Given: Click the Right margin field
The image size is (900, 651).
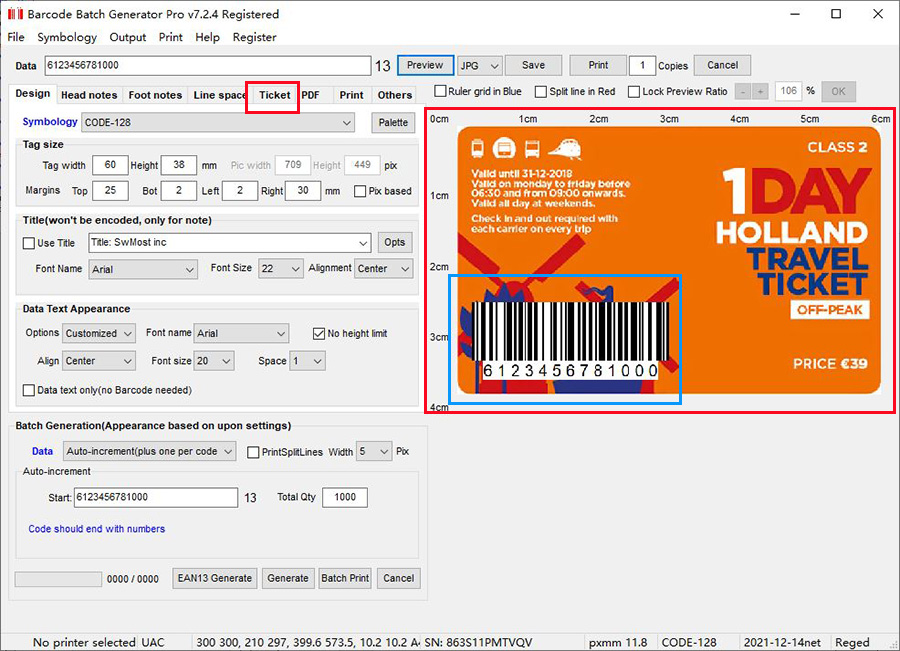Looking at the screenshot, I should pyautogui.click(x=302, y=191).
